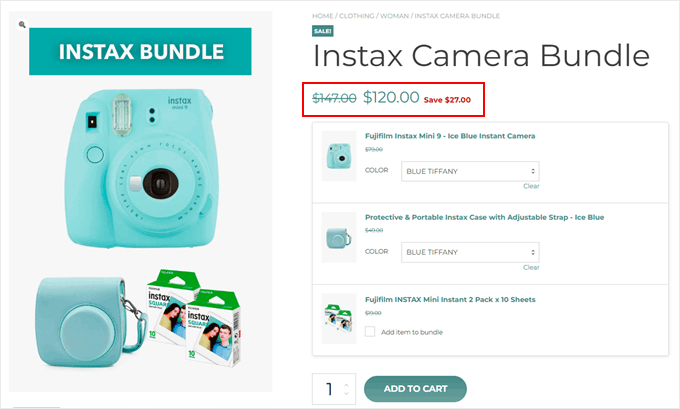
Task: Go to the Home breadcrumb
Action: 322,16
